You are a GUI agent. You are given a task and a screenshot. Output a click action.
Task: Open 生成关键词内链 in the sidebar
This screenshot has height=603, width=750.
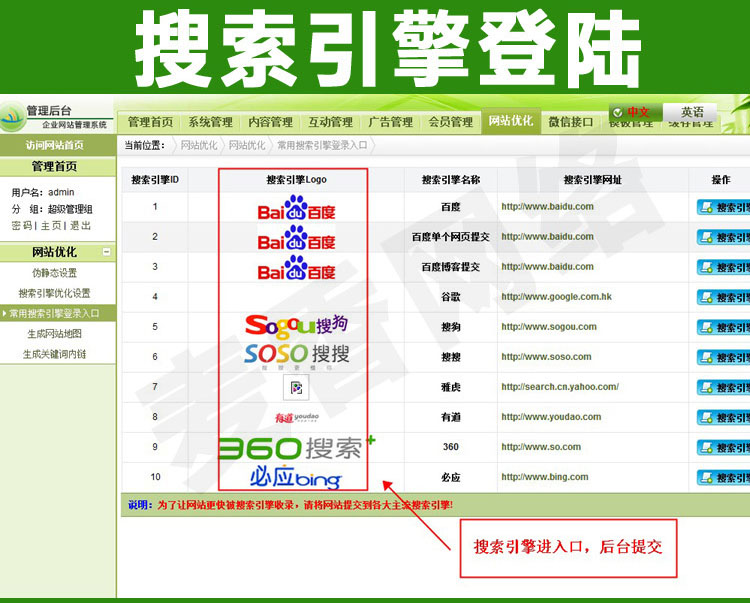pos(55,354)
